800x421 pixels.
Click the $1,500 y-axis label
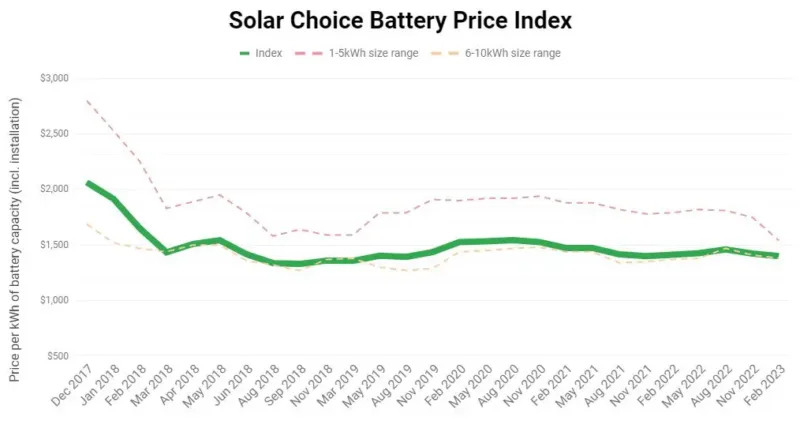tap(52, 245)
